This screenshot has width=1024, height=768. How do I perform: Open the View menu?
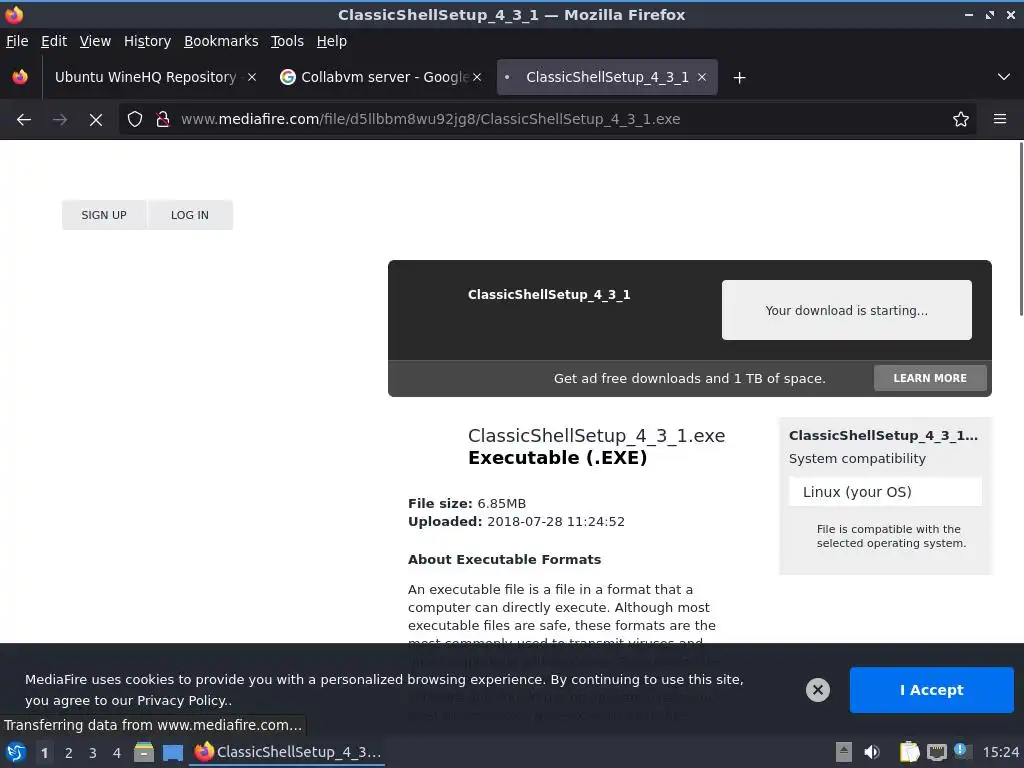95,41
